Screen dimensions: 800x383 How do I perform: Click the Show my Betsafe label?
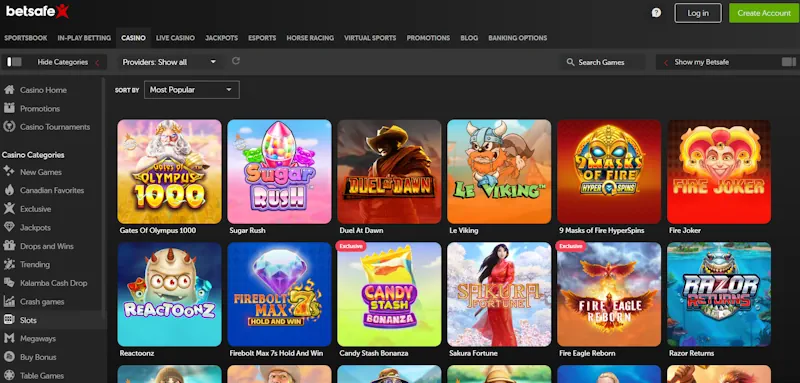pyautogui.click(x=702, y=62)
